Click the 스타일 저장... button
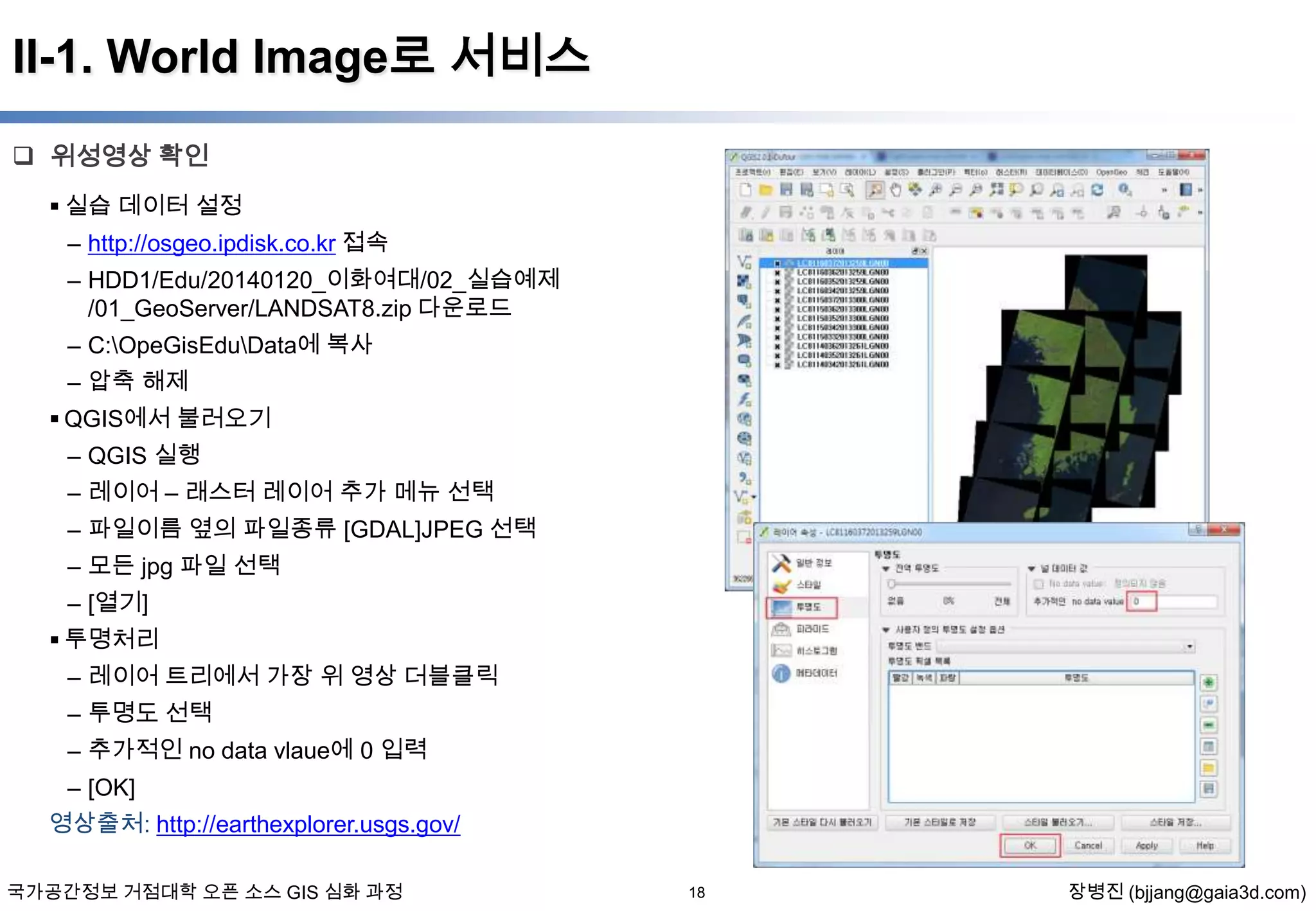Viewport: 1316px width, 911px height. point(1175,822)
